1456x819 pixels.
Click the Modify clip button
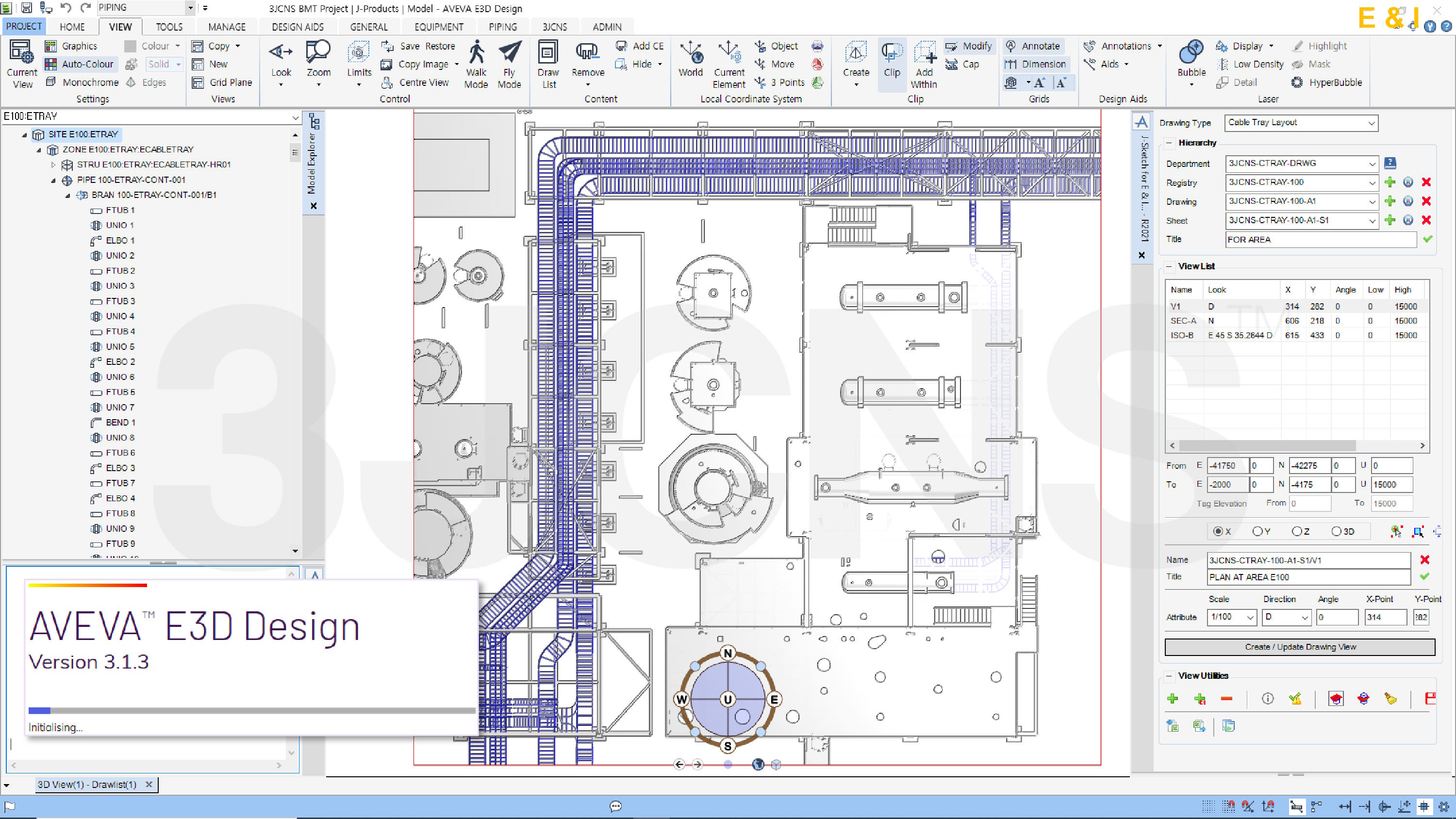pyautogui.click(x=969, y=46)
